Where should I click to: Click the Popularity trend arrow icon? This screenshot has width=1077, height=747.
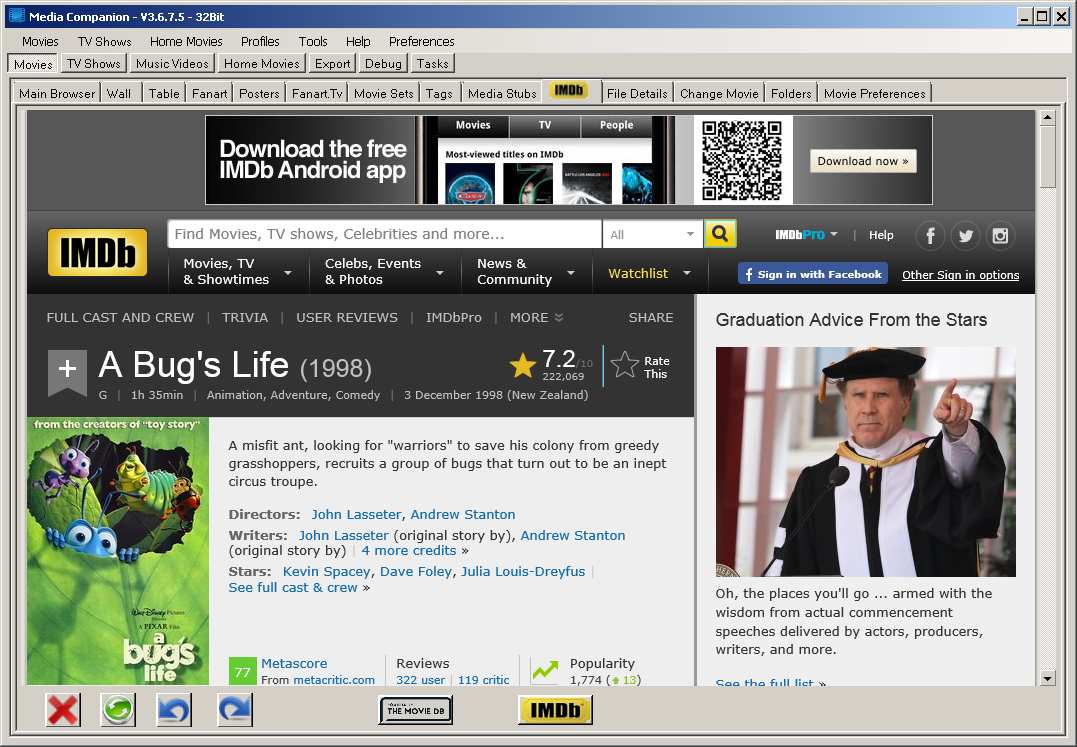pyautogui.click(x=545, y=670)
